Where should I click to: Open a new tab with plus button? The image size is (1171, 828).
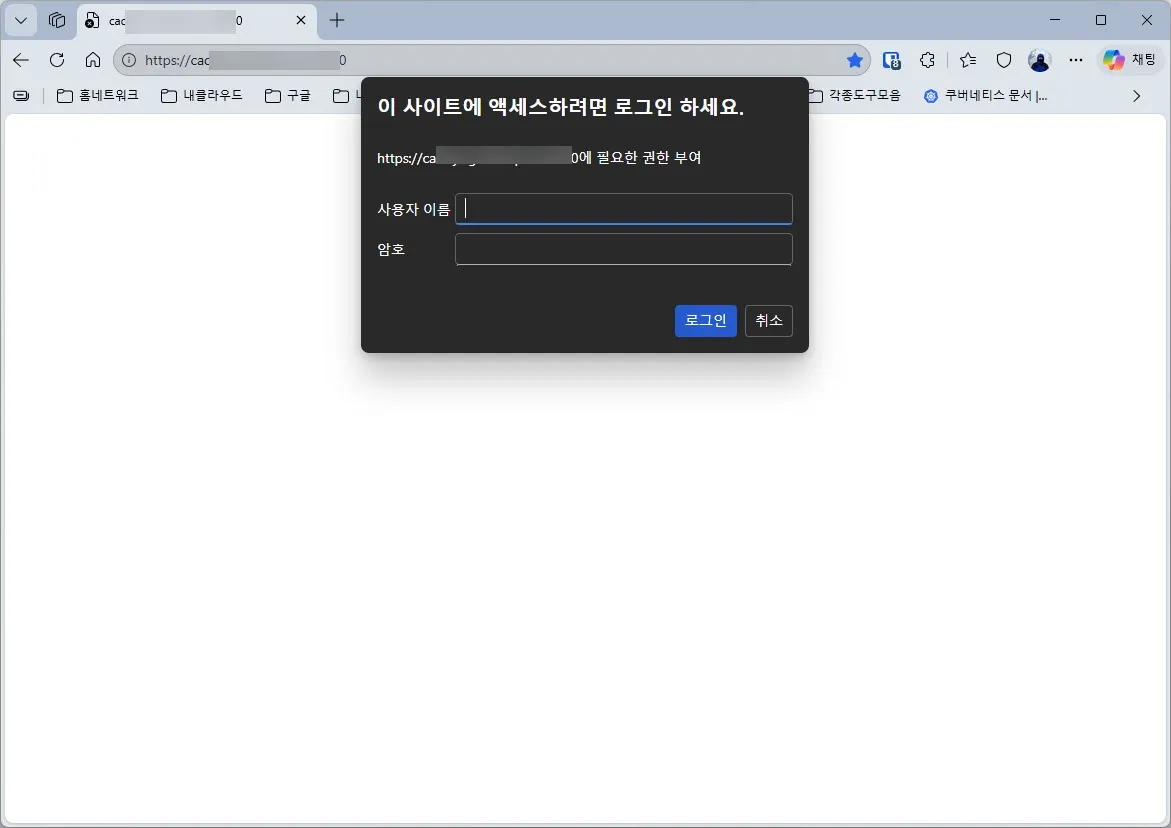337,20
